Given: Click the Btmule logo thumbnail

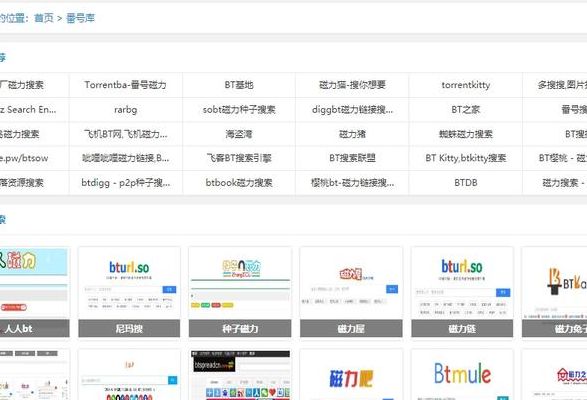Looking at the screenshot, I should [x=462, y=375].
